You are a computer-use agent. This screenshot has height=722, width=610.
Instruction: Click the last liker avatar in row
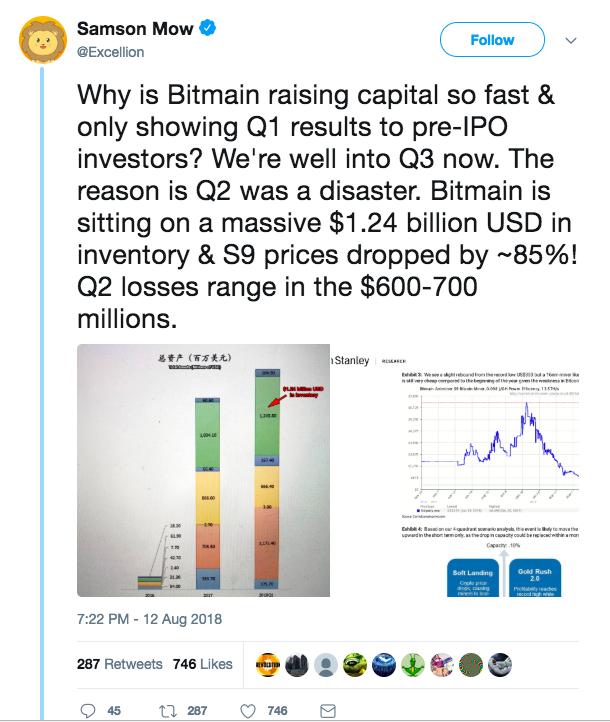click(x=500, y=665)
